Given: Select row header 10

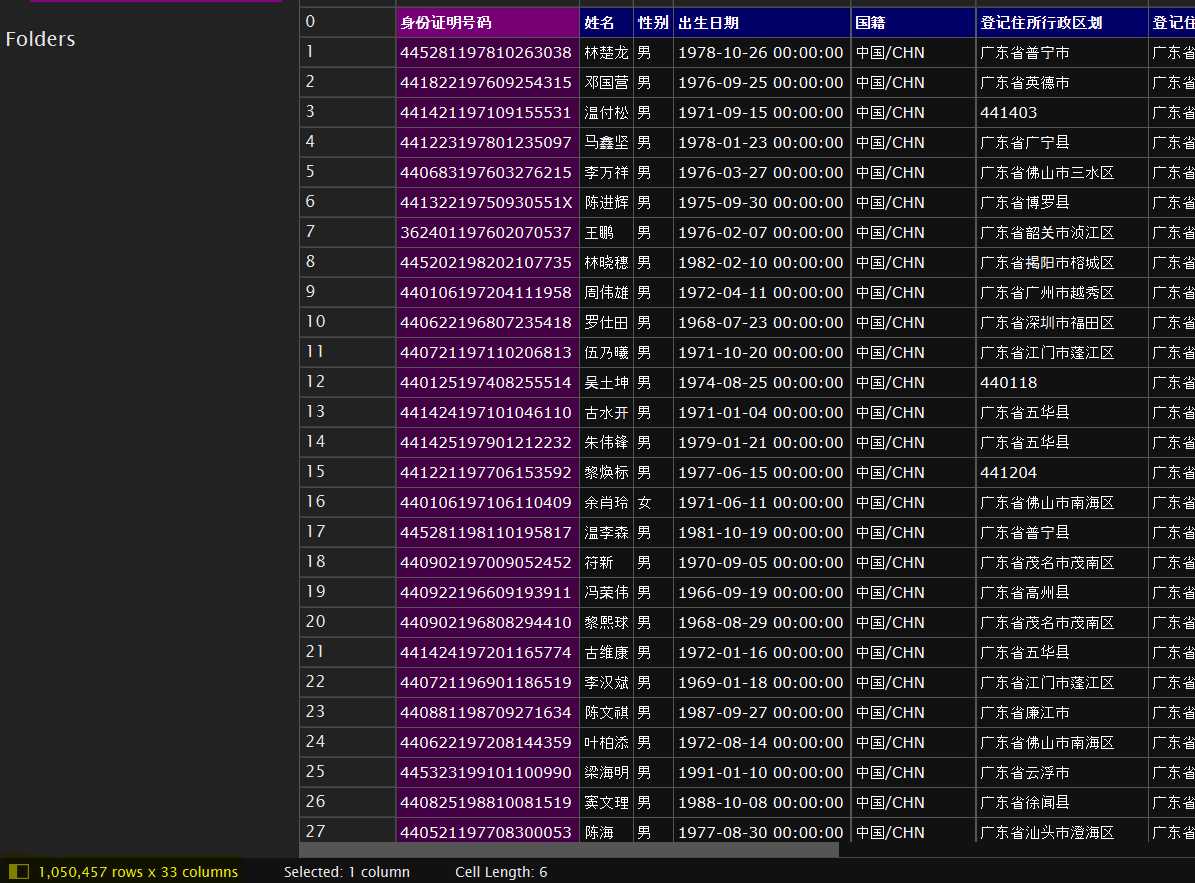Looking at the screenshot, I should pos(348,322).
